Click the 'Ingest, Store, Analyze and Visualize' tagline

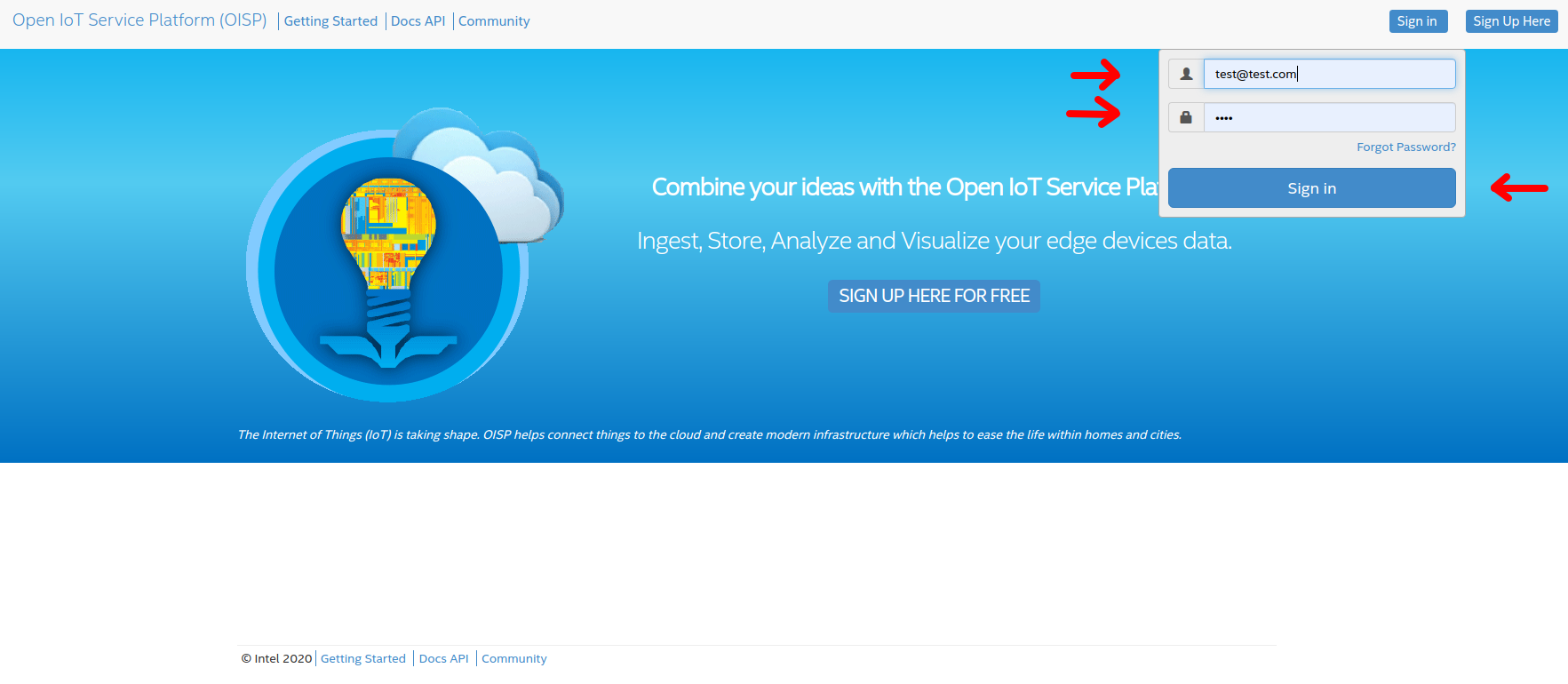click(935, 241)
